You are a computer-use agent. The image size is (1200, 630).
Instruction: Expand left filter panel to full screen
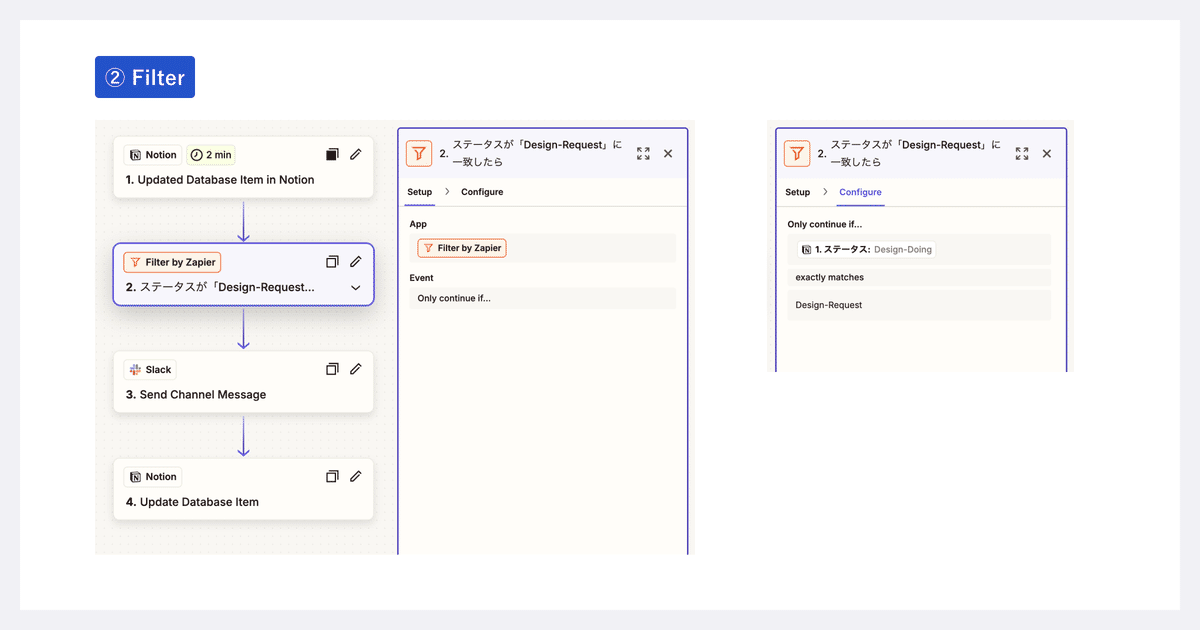pos(643,153)
